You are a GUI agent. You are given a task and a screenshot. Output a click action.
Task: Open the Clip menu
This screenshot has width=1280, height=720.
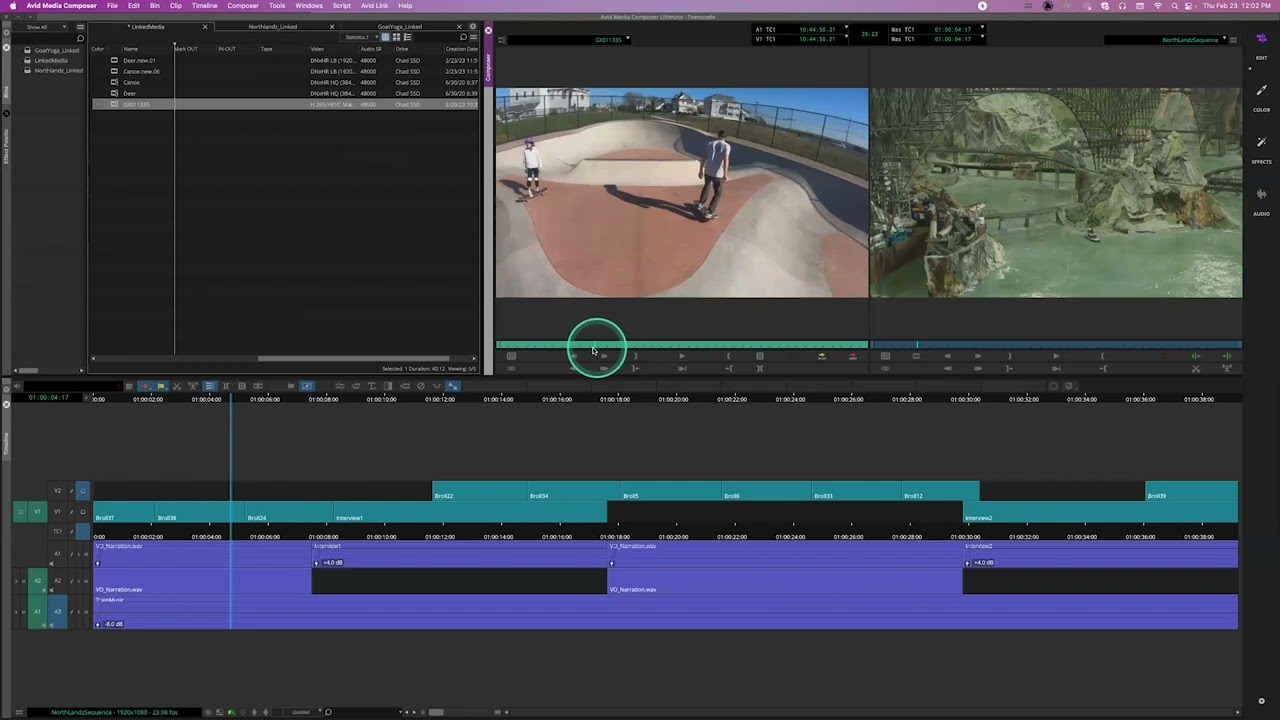(x=175, y=6)
